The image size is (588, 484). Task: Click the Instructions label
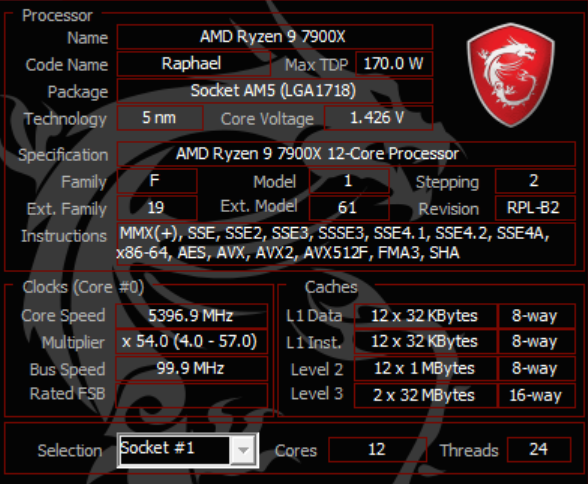(x=64, y=236)
